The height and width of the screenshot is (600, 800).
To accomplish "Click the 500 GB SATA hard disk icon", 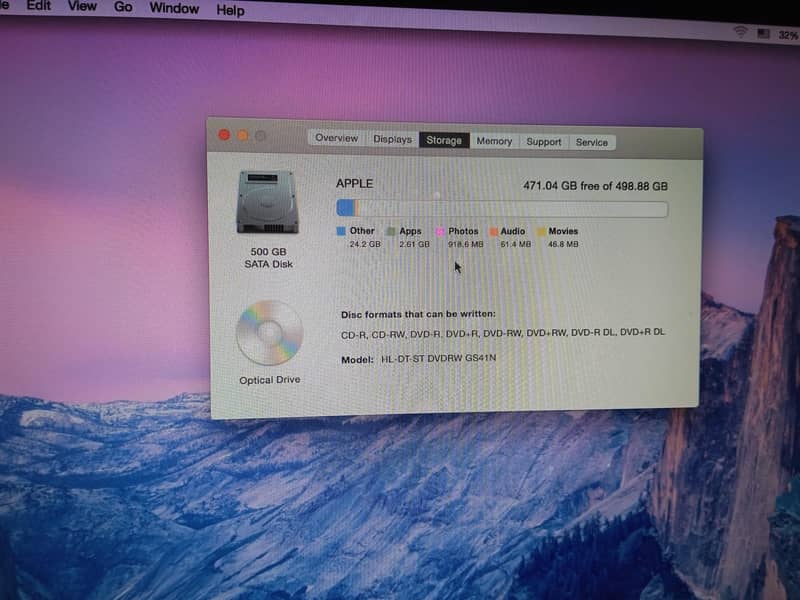I will click(x=267, y=202).
